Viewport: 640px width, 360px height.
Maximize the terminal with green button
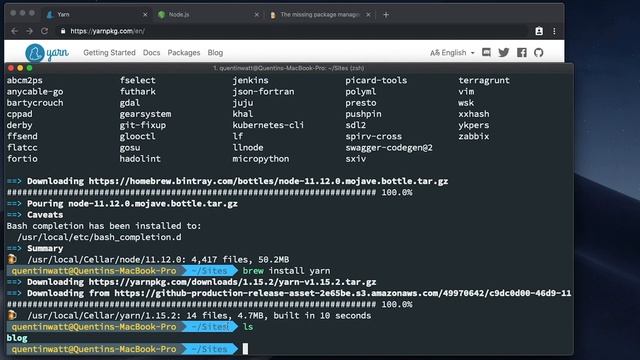click(29, 68)
